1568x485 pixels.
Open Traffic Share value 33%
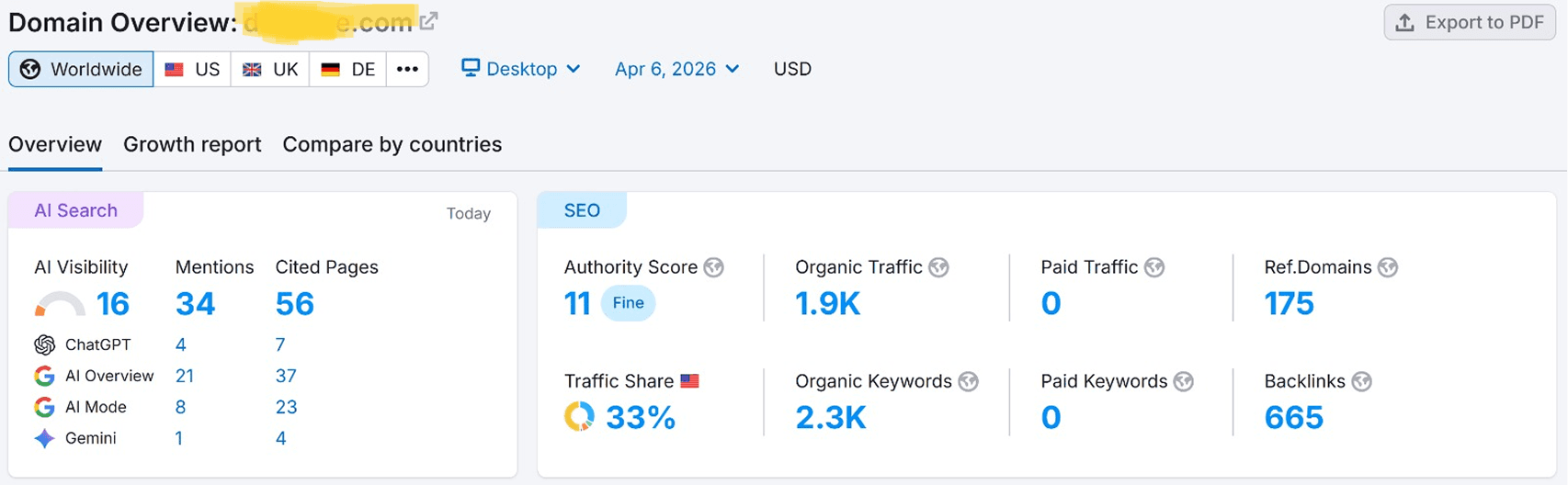pos(641,418)
